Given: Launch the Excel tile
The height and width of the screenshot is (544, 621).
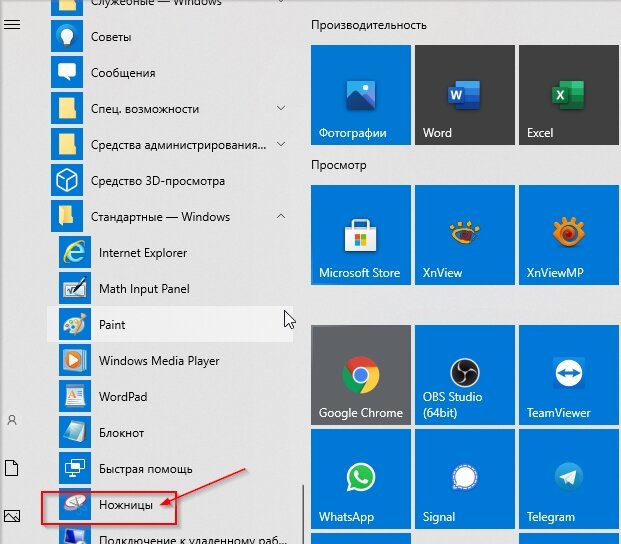Looking at the screenshot, I should click(569, 95).
